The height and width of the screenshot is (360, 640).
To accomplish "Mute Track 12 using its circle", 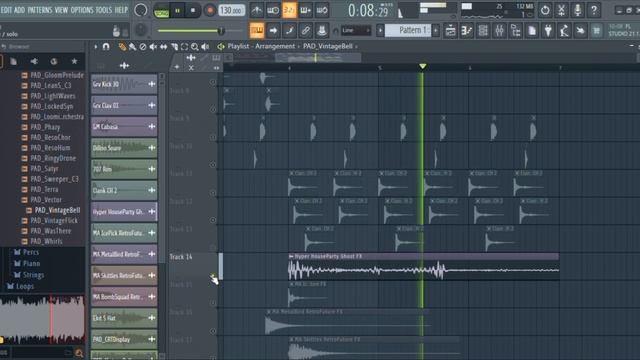I will [213, 220].
